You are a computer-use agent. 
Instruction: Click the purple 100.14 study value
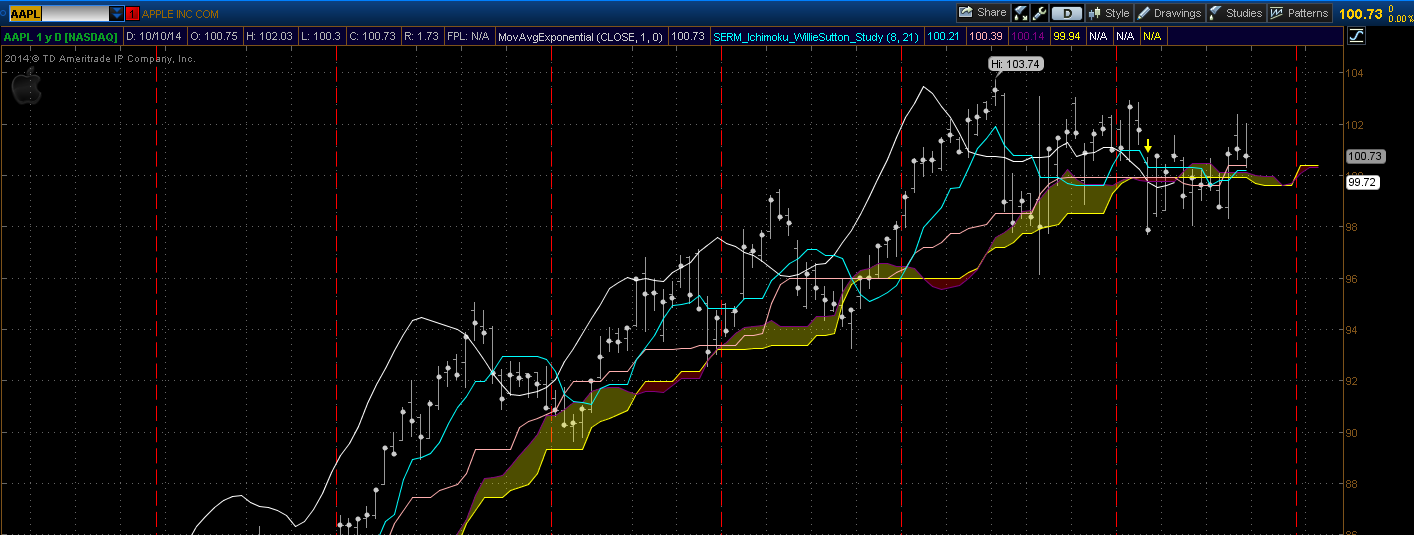(1028, 36)
